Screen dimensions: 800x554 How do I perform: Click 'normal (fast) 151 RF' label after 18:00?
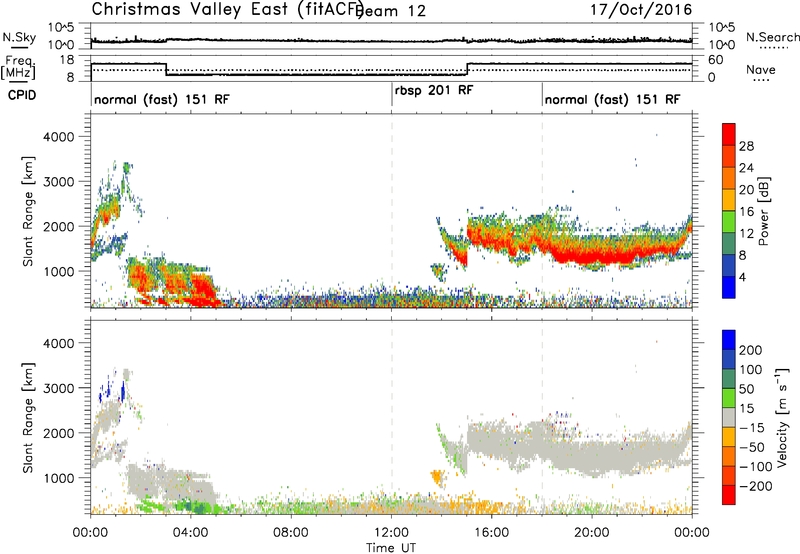point(612,99)
